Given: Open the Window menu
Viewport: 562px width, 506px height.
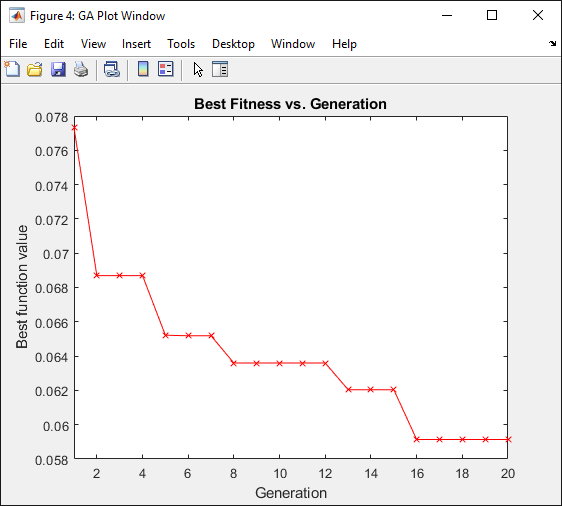Looking at the screenshot, I should click(x=293, y=44).
